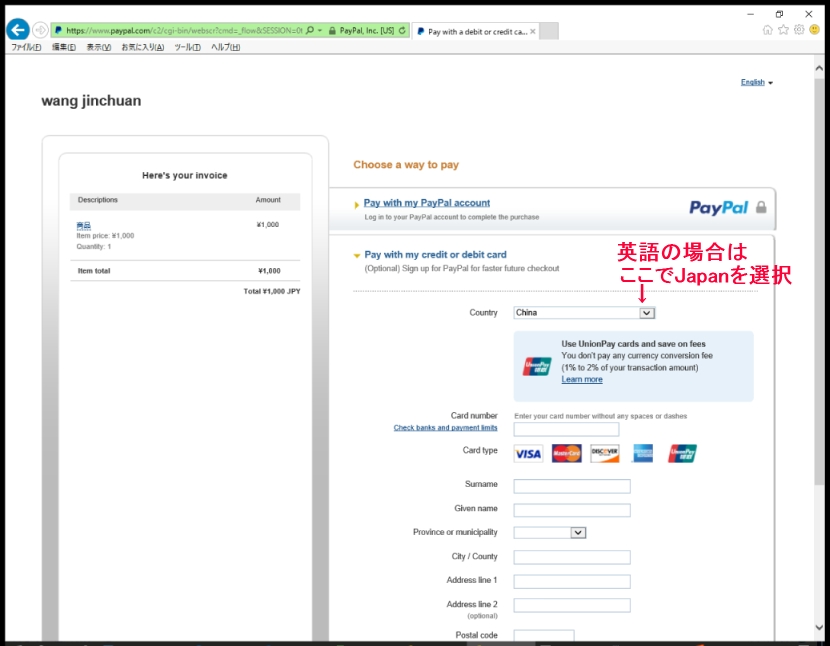Open the ツール(T) menu
Image resolution: width=830 pixels, height=646 pixels.
click(x=187, y=47)
